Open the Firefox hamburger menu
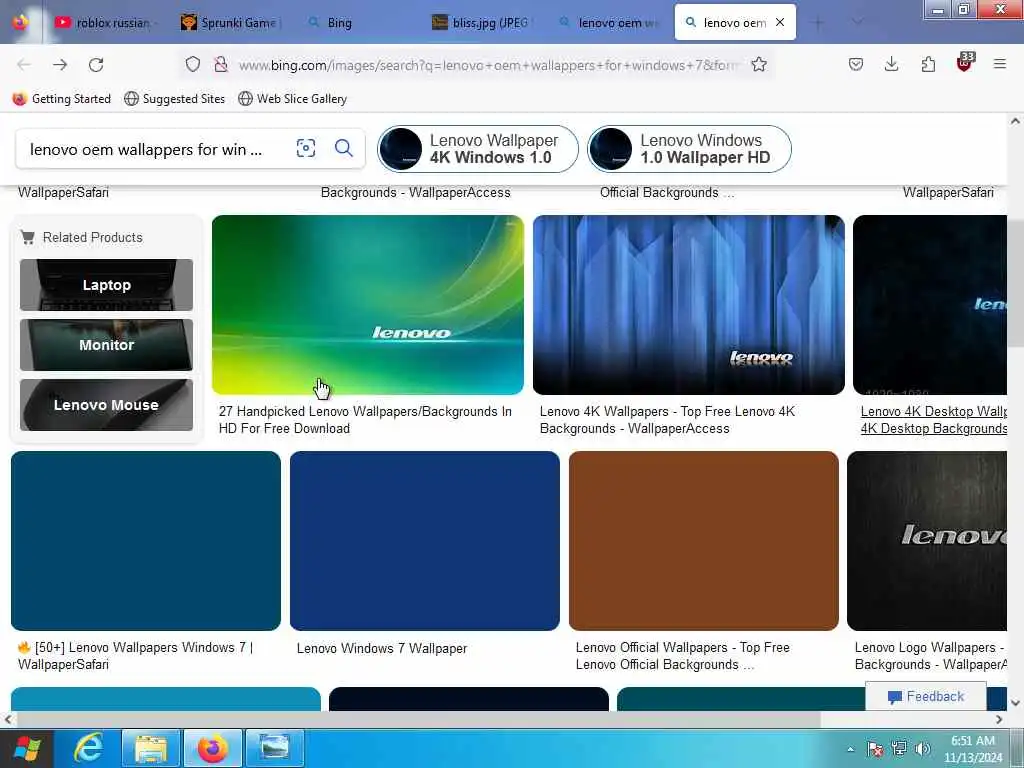 999,64
